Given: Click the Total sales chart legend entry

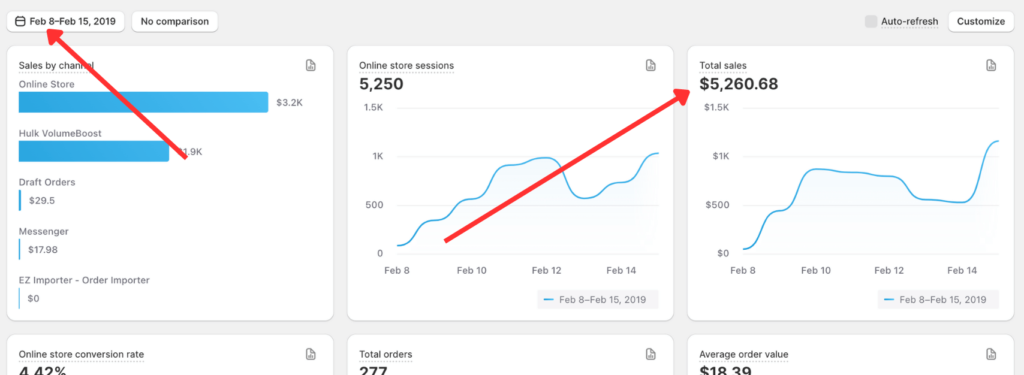Looking at the screenshot, I should tap(938, 300).
